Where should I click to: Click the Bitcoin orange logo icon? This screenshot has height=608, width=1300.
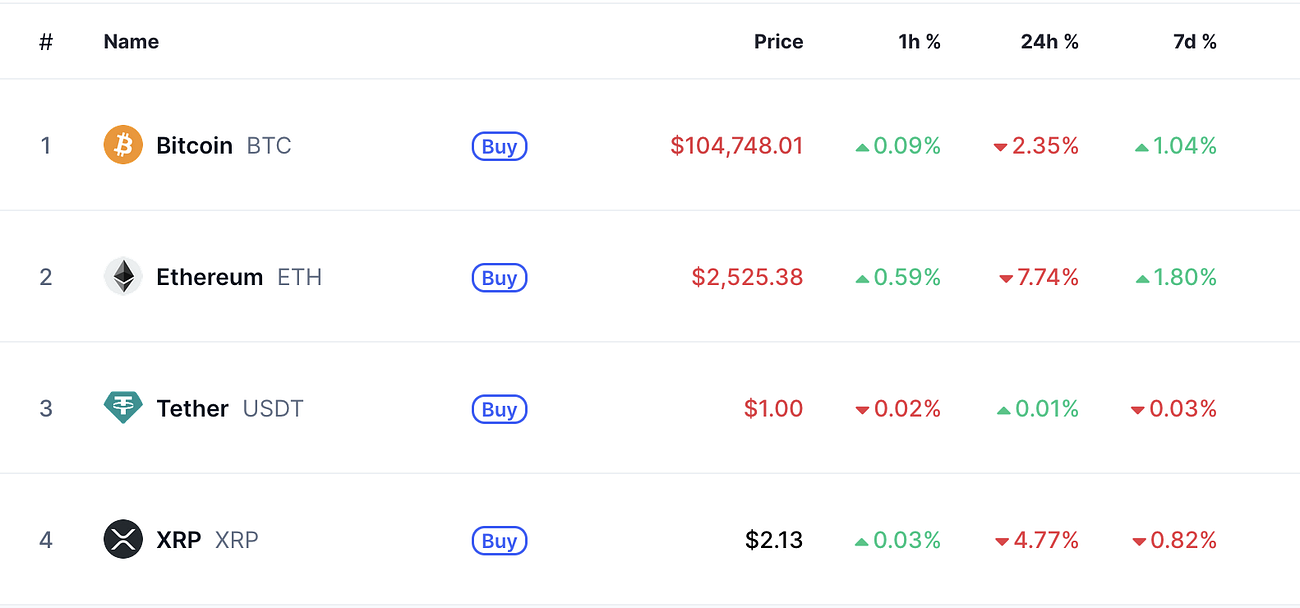(123, 146)
